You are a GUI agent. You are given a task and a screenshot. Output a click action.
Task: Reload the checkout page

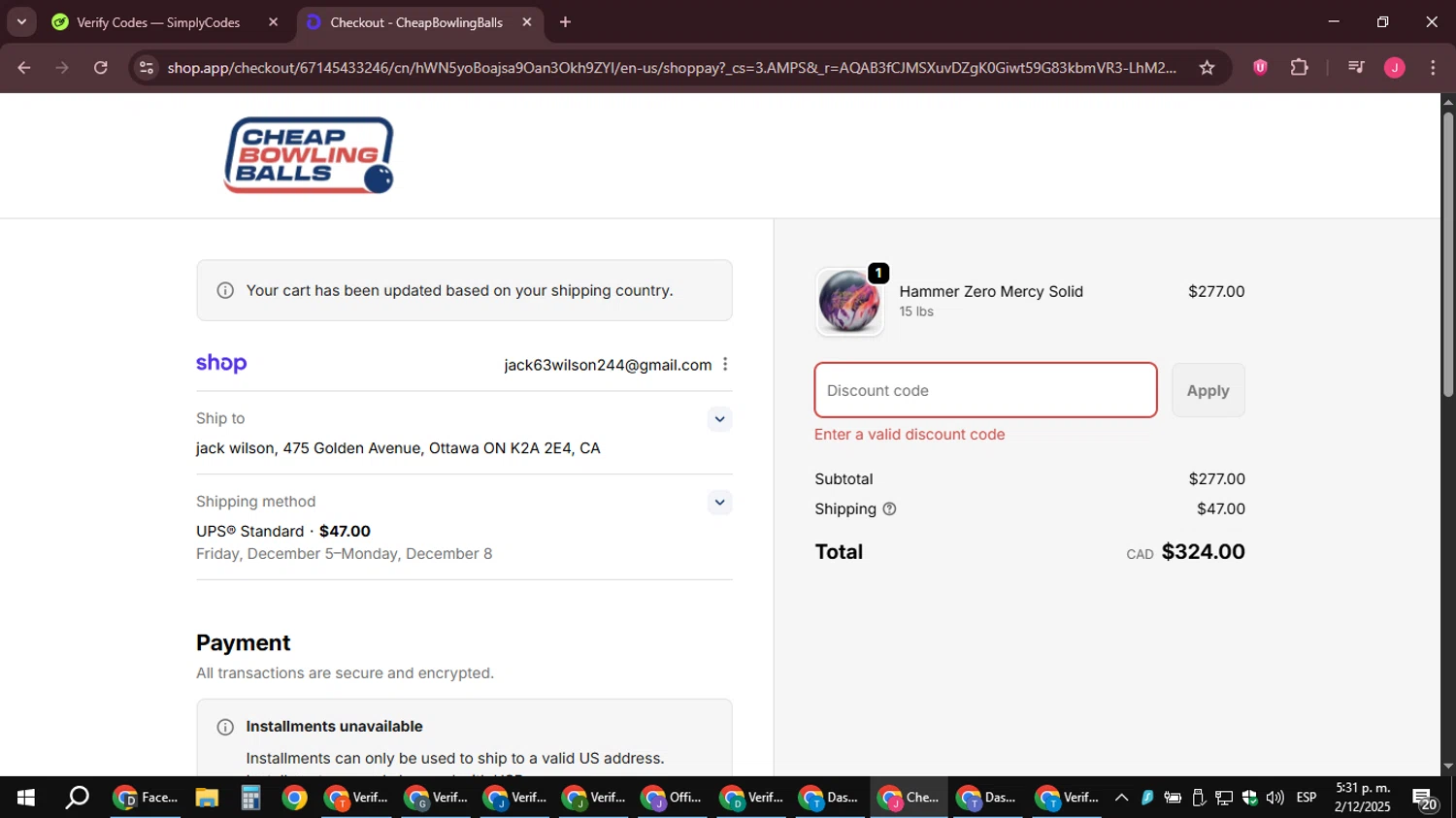[x=101, y=68]
